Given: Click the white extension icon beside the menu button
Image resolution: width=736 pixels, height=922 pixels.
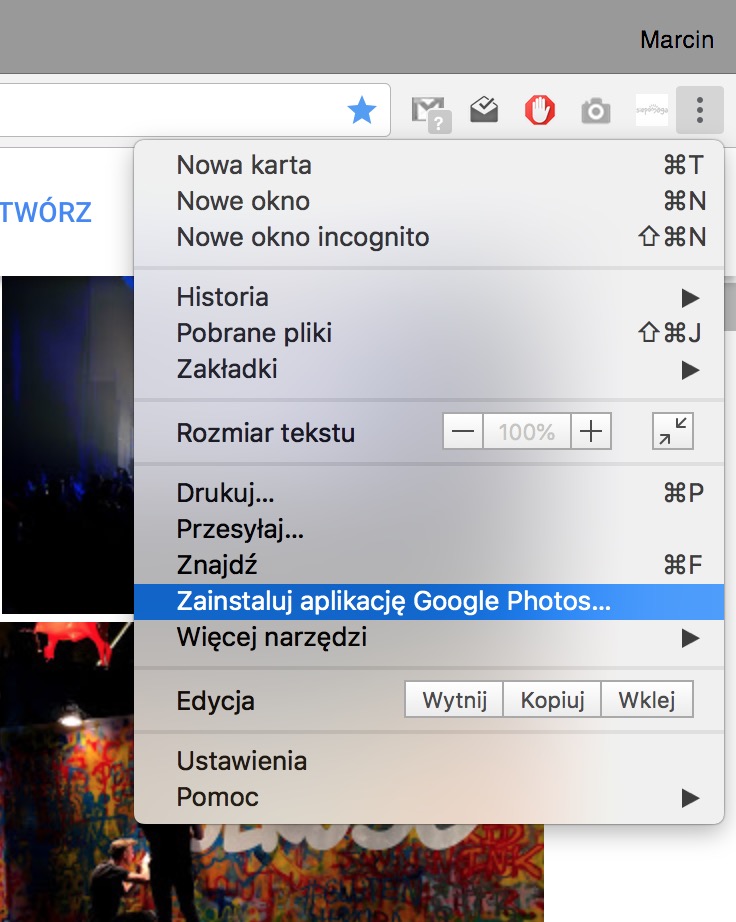Looking at the screenshot, I should [652, 110].
